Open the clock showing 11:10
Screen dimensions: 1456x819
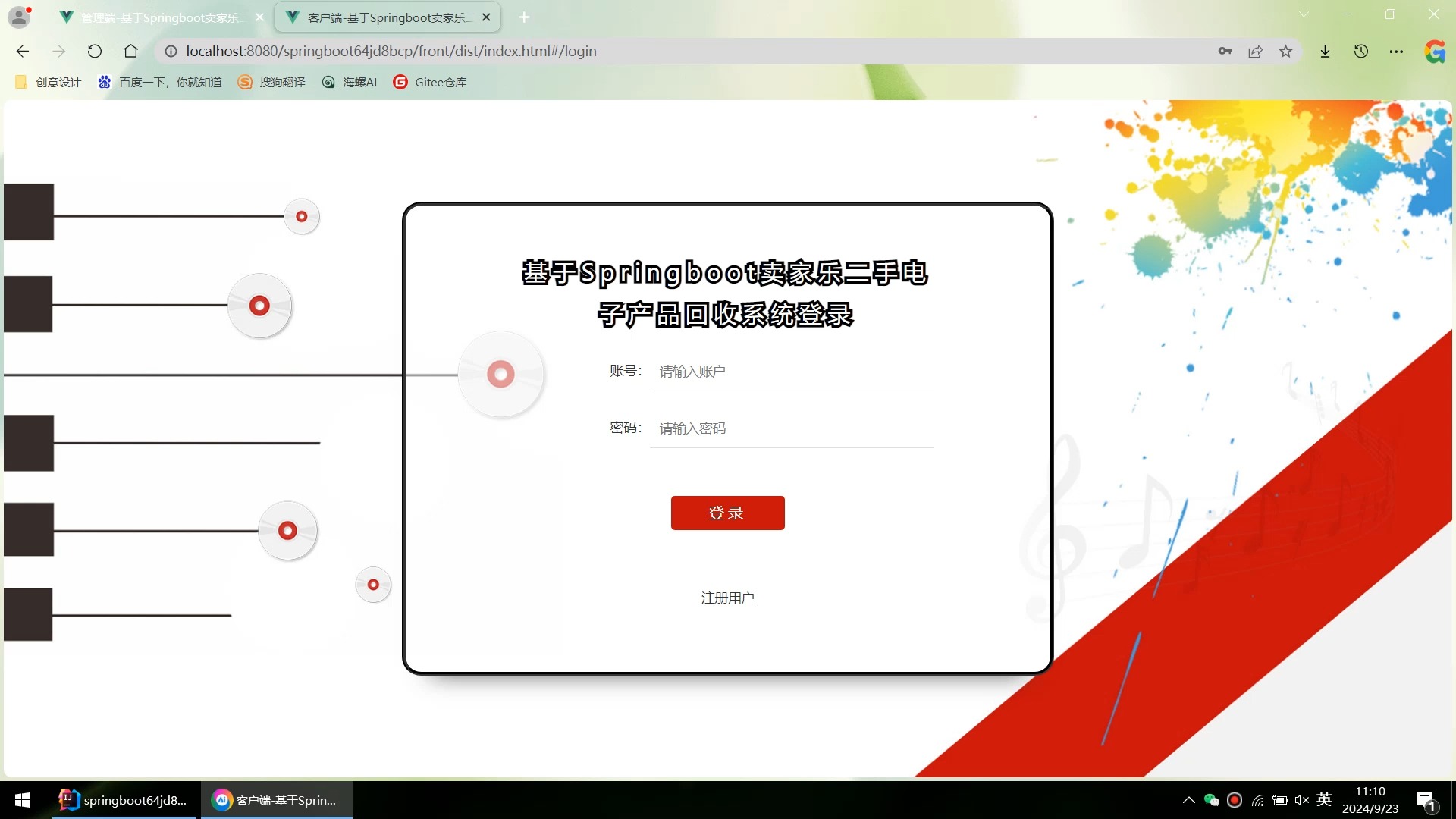pyautogui.click(x=1370, y=800)
